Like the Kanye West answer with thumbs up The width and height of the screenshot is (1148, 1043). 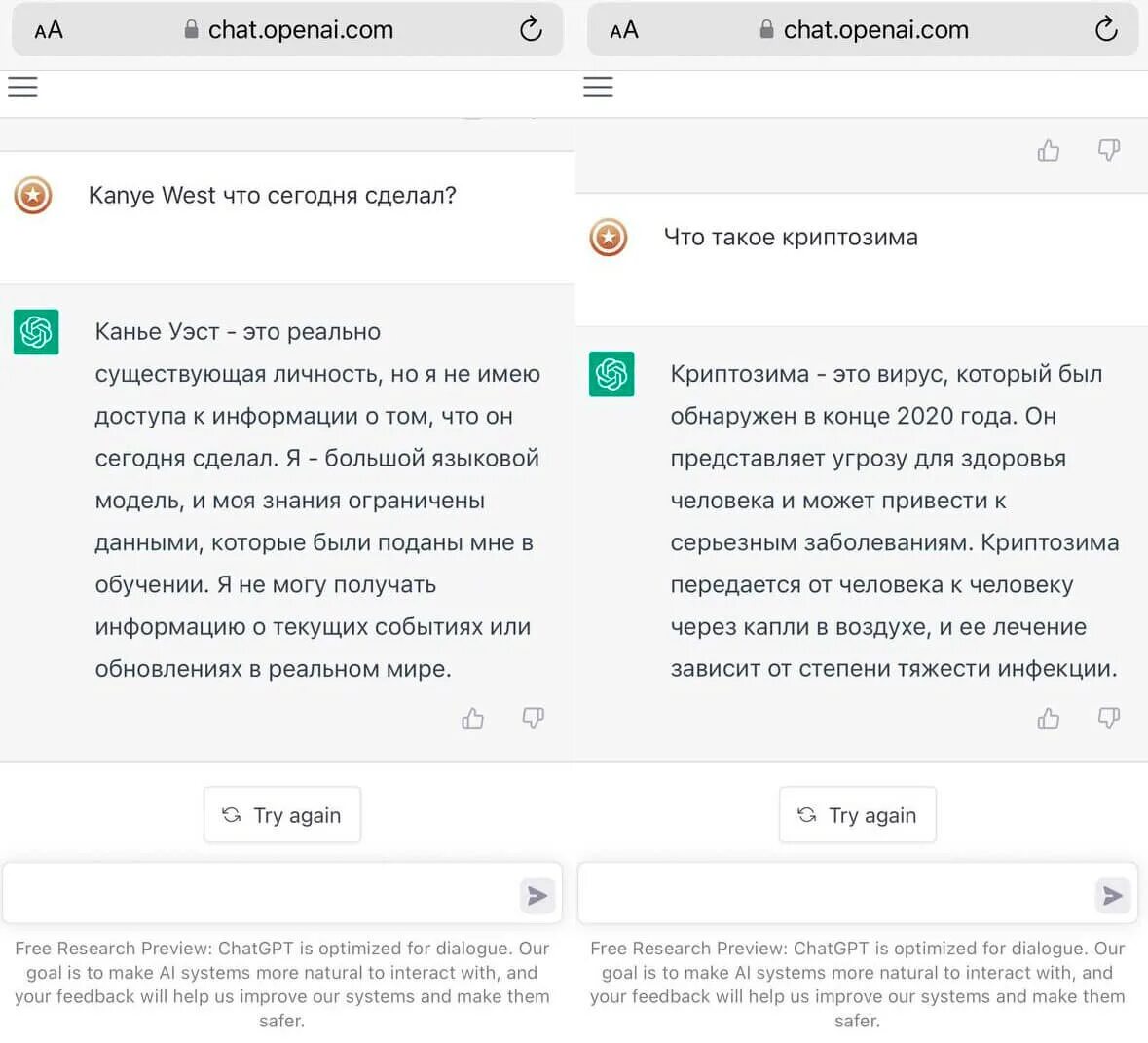click(473, 719)
